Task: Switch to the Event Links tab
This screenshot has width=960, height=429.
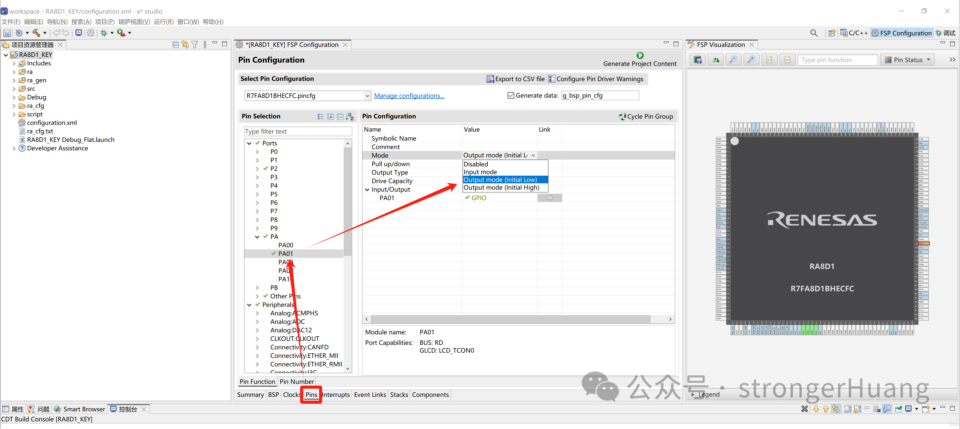Action: [370, 395]
